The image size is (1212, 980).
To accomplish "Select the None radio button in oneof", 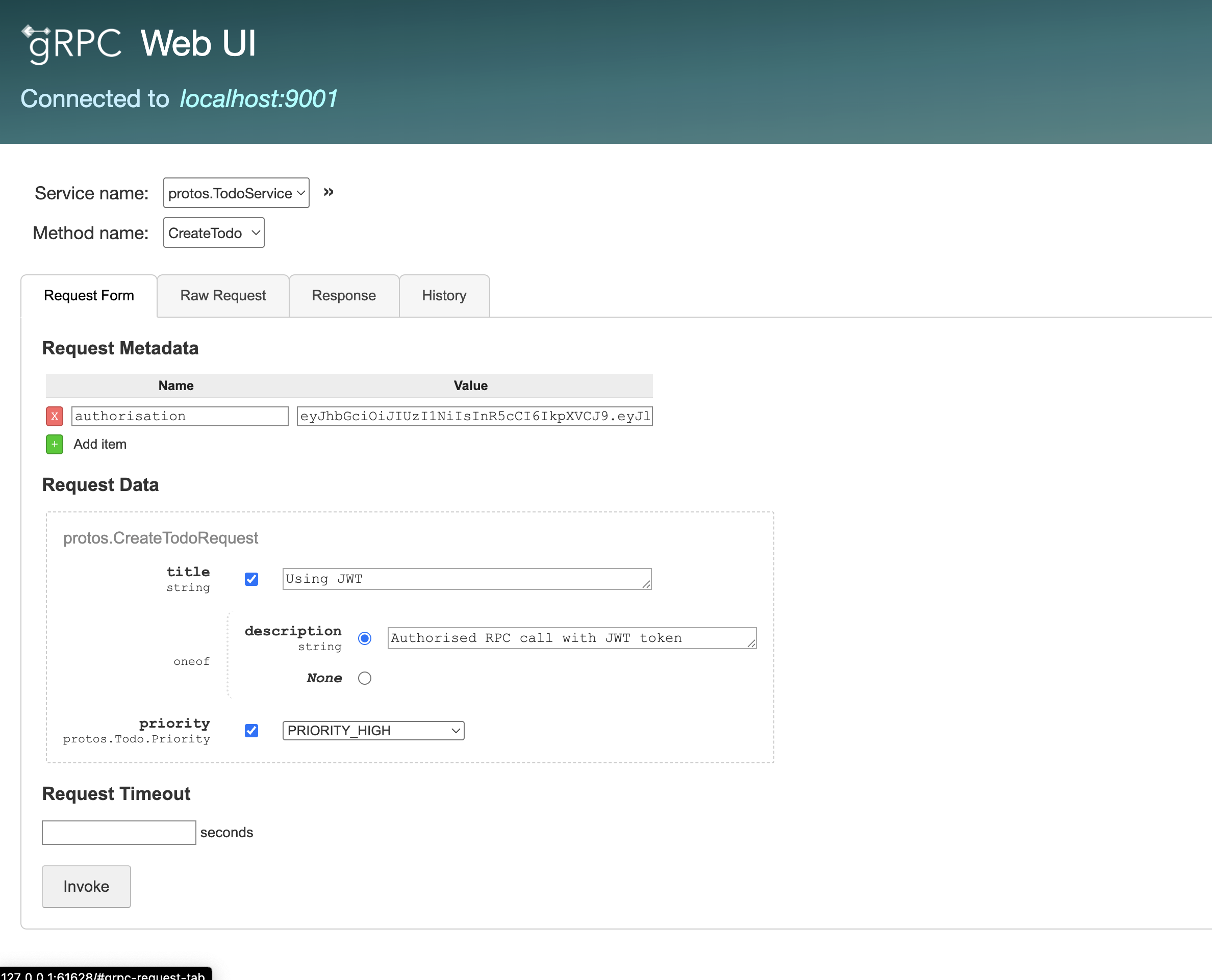I will click(365, 678).
